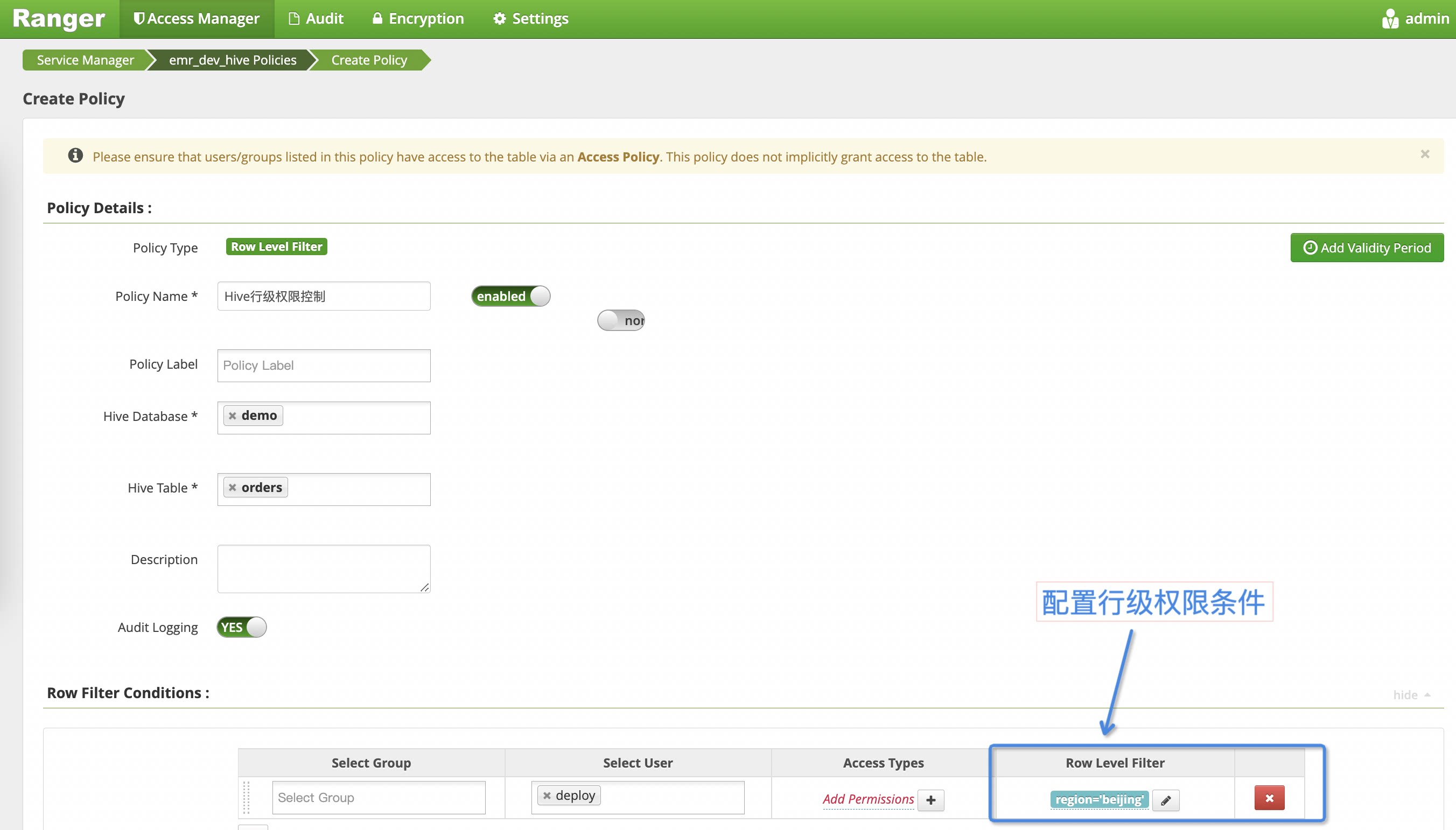Dismiss the access policy info alert

(1425, 154)
